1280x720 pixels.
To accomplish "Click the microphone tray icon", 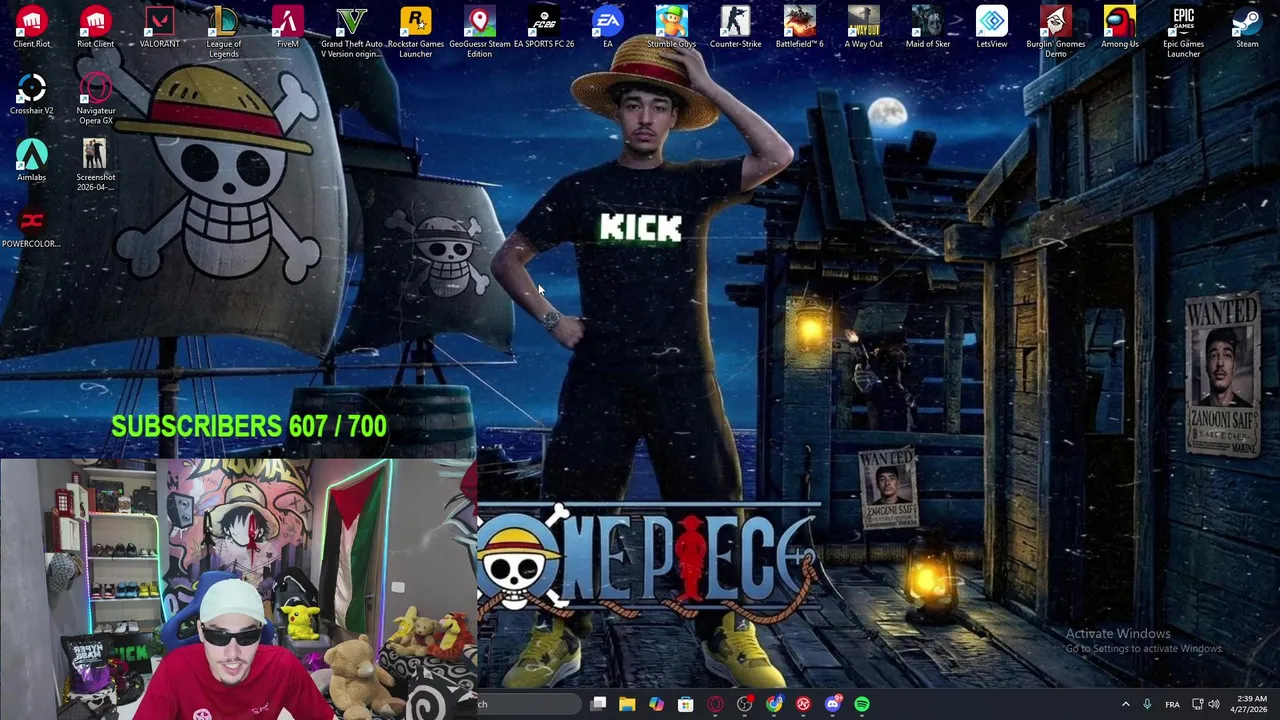I will (x=1147, y=704).
